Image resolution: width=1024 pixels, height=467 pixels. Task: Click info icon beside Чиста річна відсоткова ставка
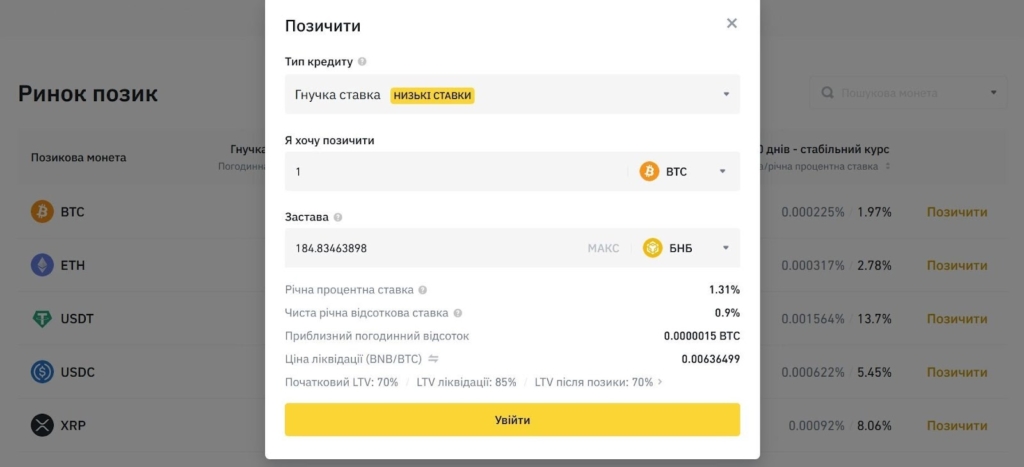click(x=458, y=313)
